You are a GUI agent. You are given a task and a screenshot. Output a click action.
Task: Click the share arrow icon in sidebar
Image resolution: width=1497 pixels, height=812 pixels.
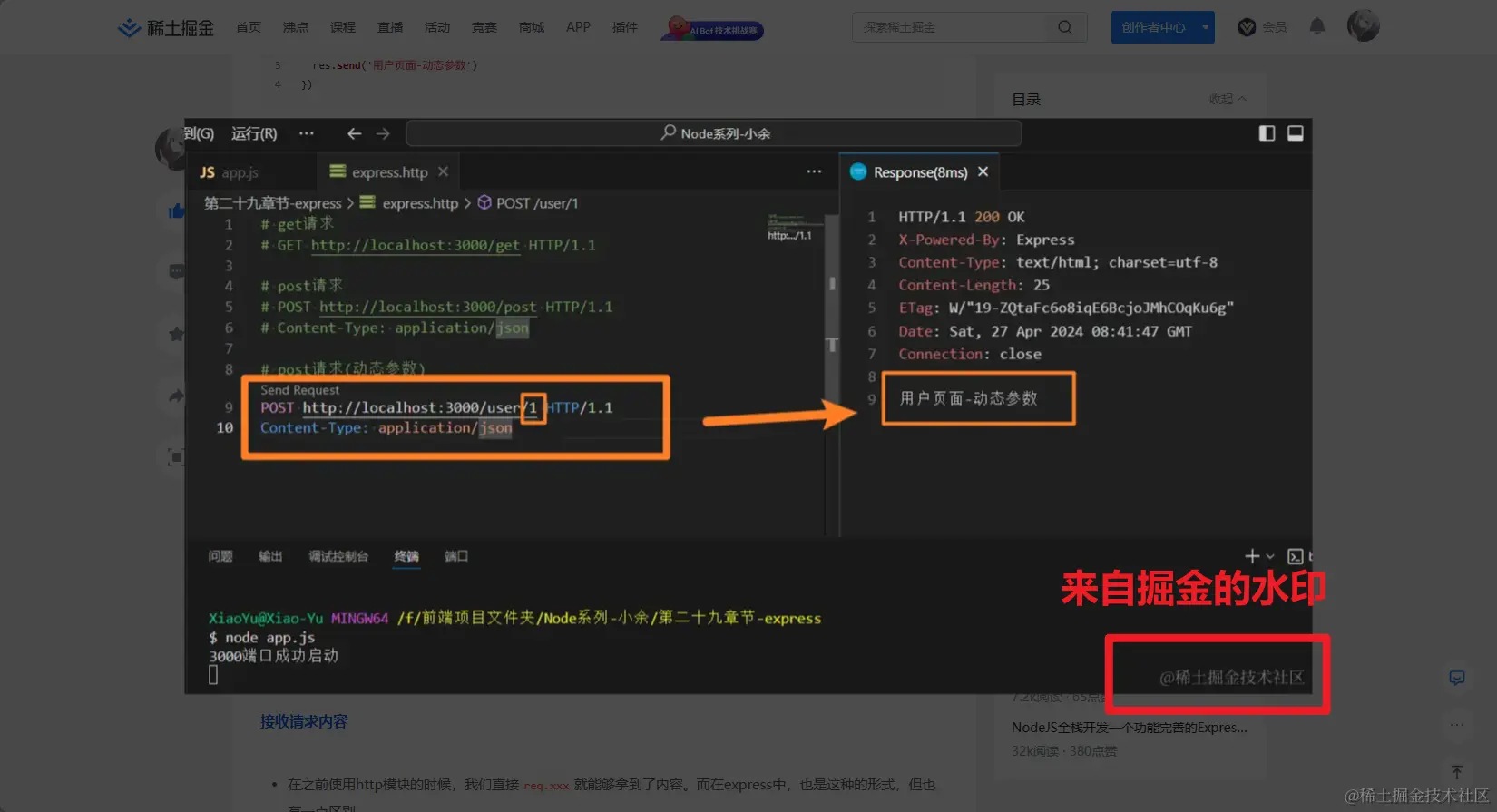(x=176, y=396)
